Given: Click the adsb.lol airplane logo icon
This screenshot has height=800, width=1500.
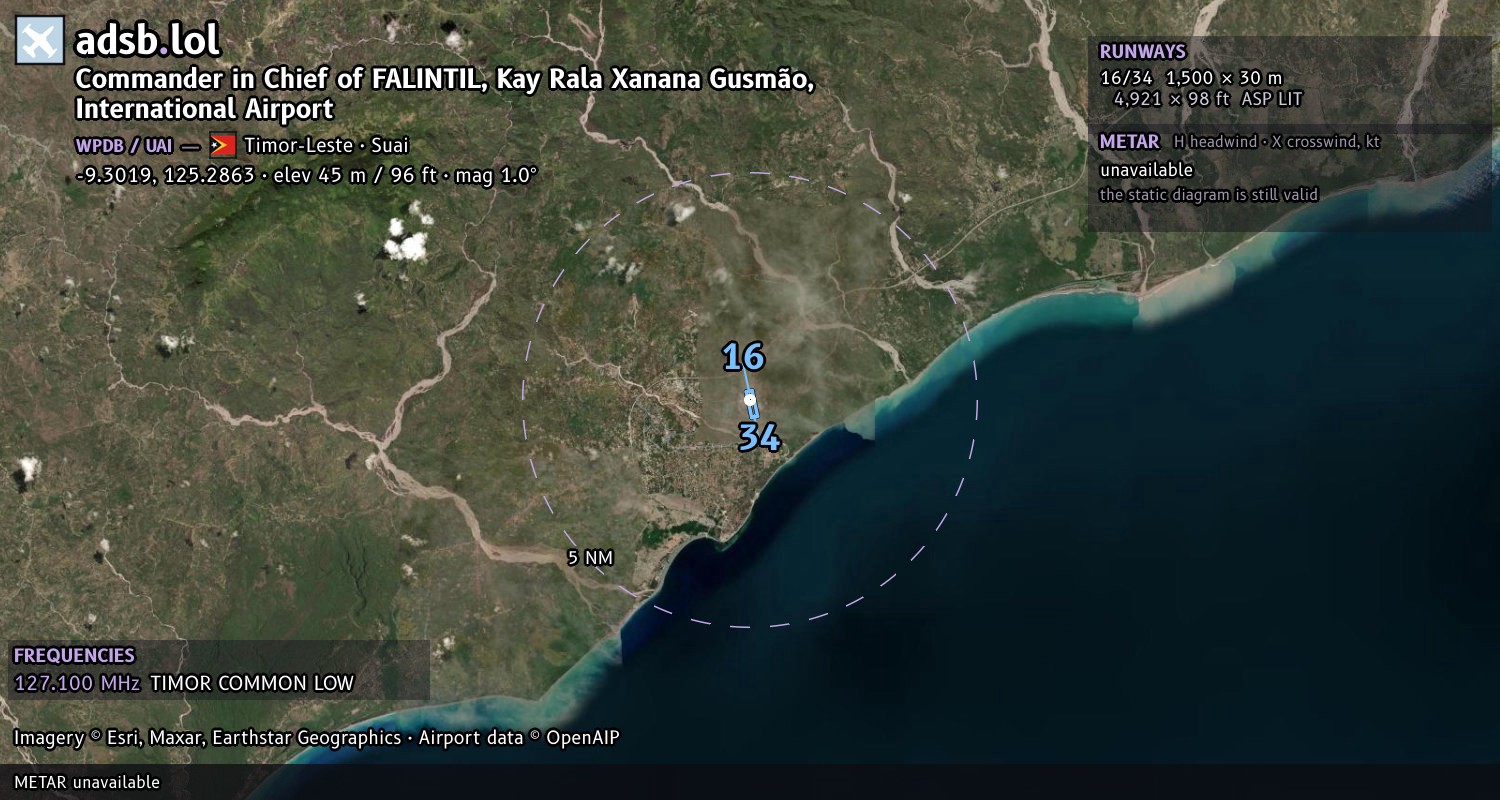Looking at the screenshot, I should [x=40, y=41].
